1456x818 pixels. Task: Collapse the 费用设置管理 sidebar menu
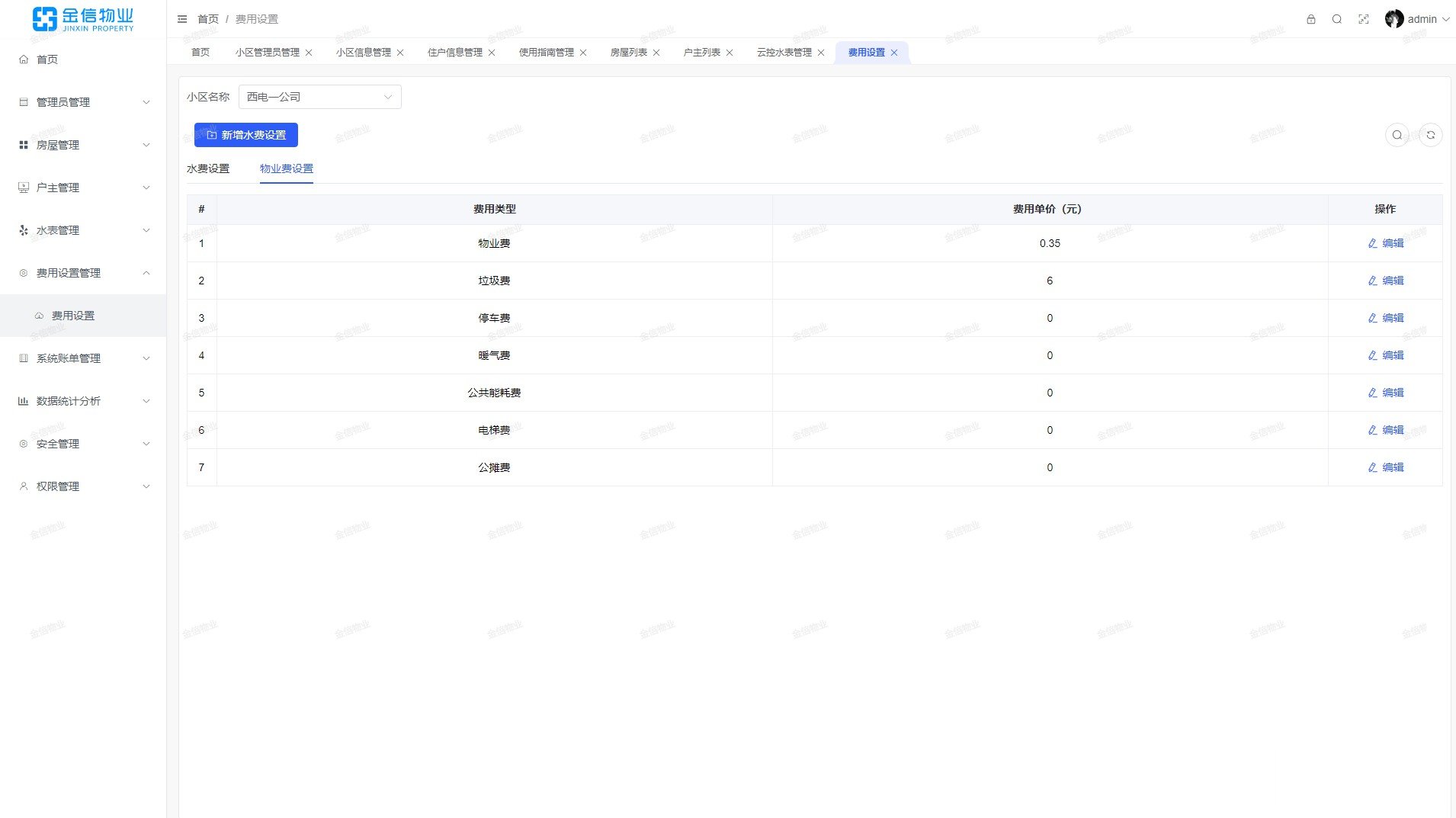(x=83, y=273)
